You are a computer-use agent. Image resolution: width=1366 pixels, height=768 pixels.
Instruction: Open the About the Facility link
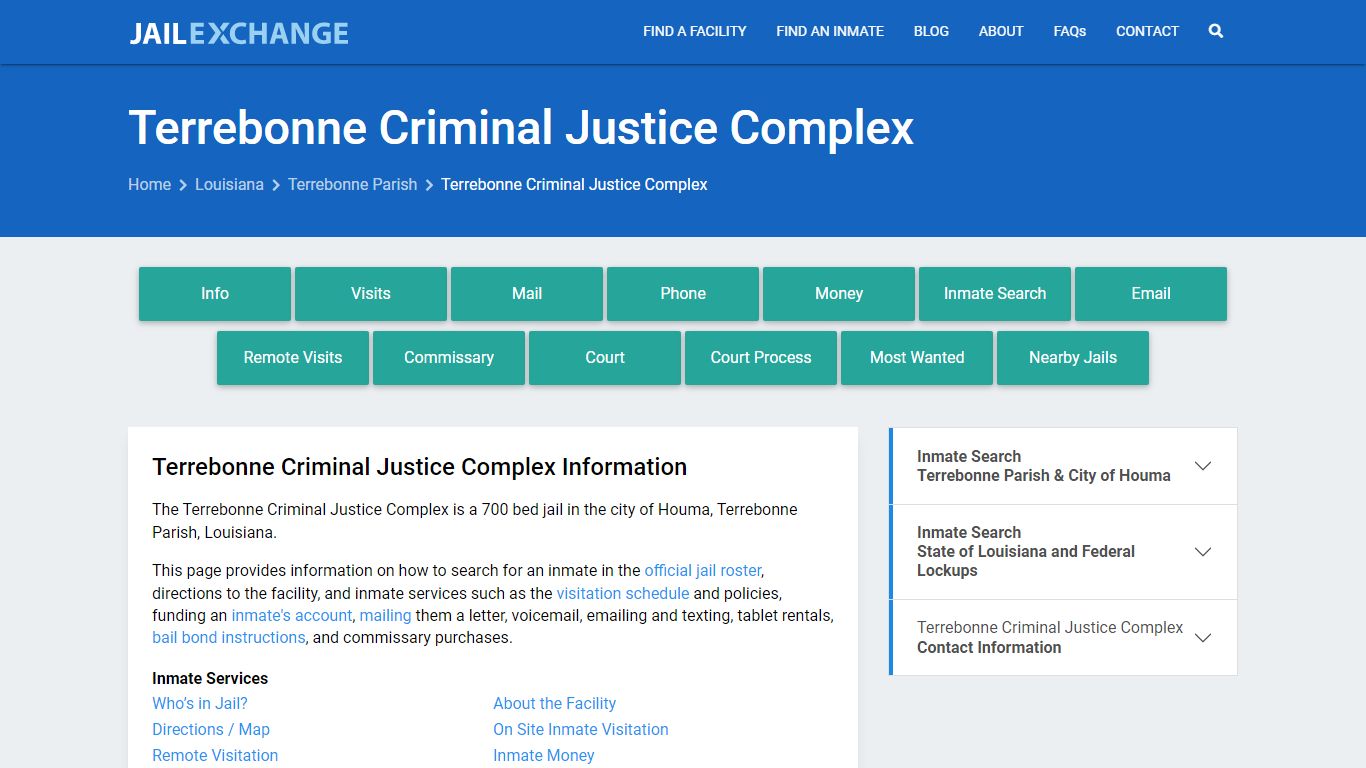[555, 703]
